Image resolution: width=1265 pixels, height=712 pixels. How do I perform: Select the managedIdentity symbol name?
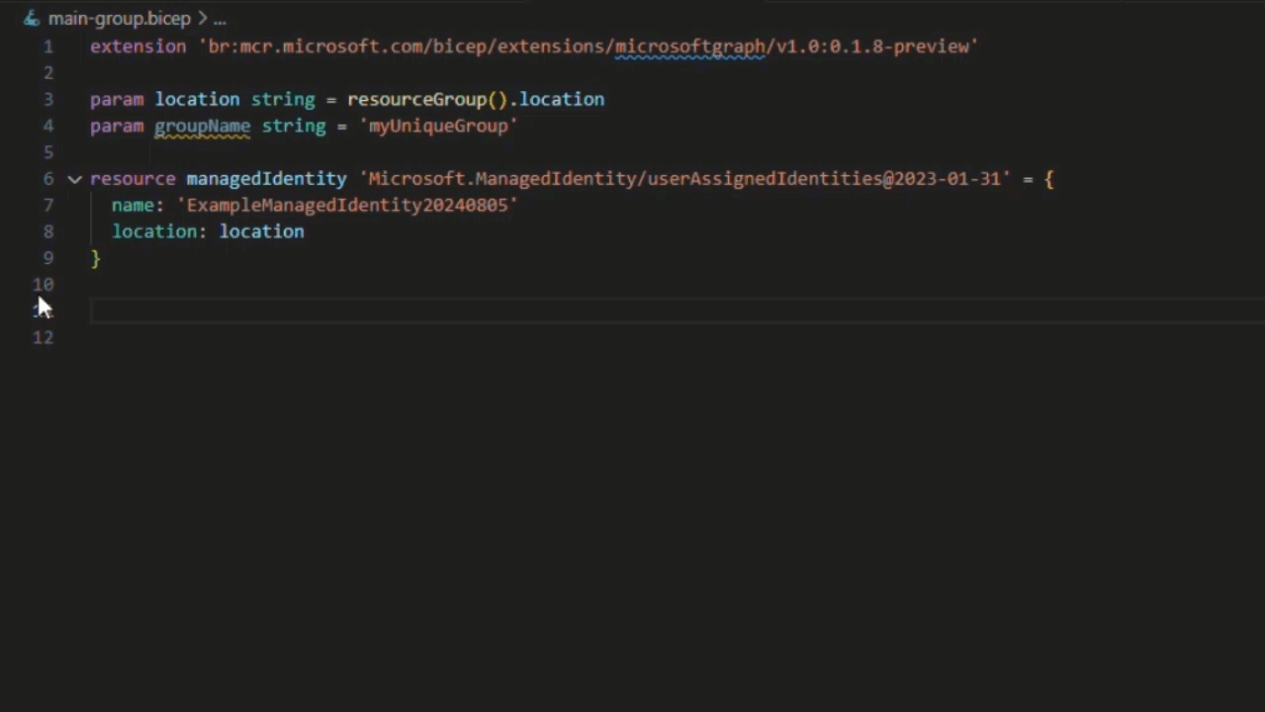click(x=266, y=178)
